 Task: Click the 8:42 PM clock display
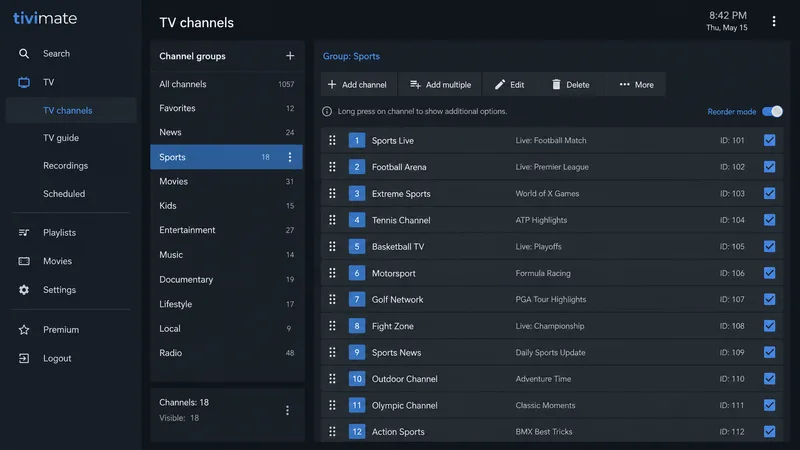pyautogui.click(x=728, y=15)
